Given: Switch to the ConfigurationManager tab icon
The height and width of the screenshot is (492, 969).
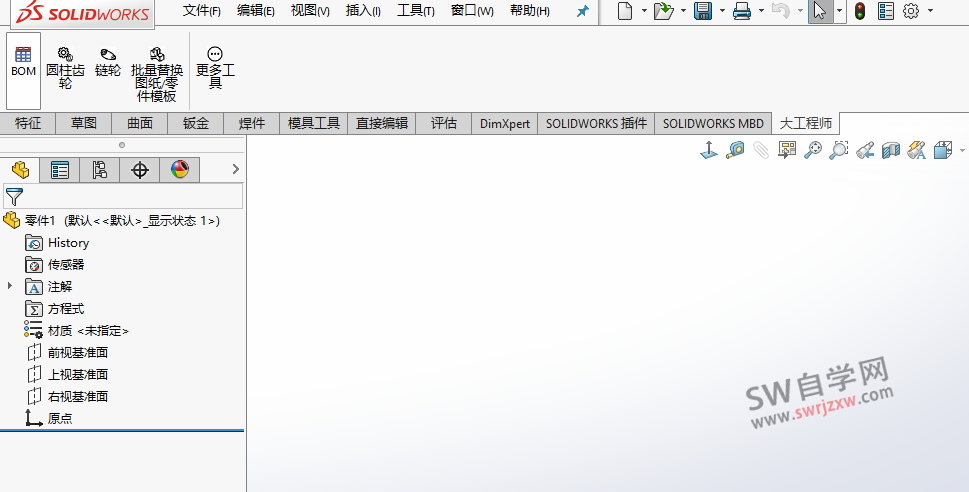Looking at the screenshot, I should click(99, 170).
